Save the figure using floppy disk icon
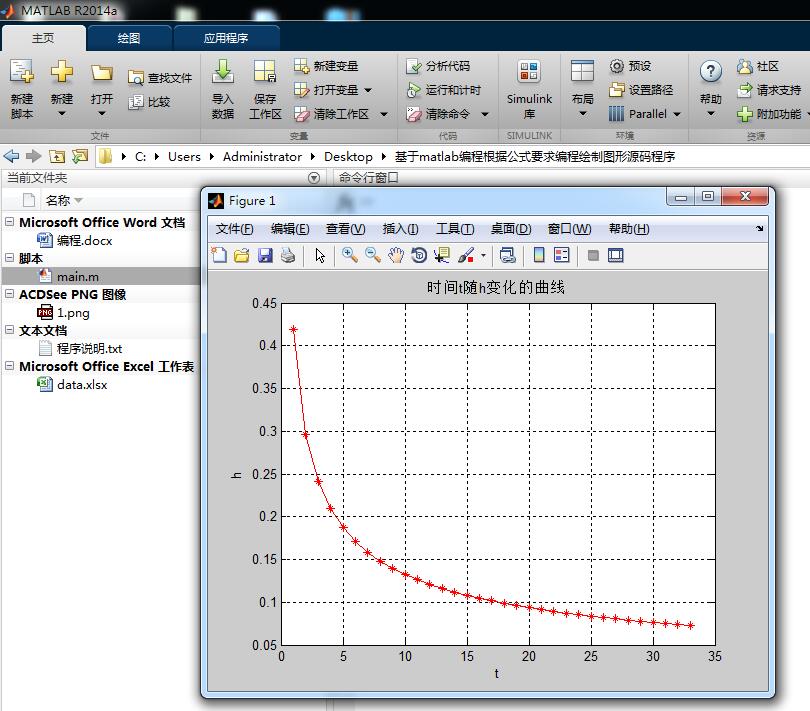 tap(265, 255)
